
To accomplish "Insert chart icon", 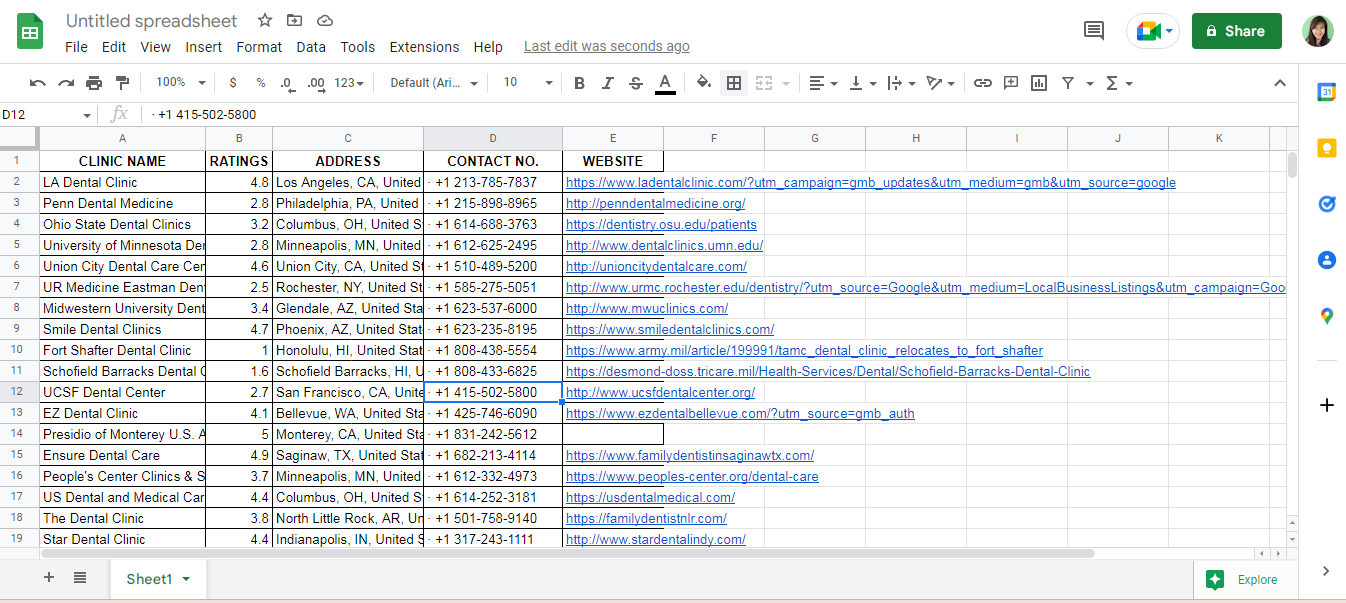I will [1039, 83].
